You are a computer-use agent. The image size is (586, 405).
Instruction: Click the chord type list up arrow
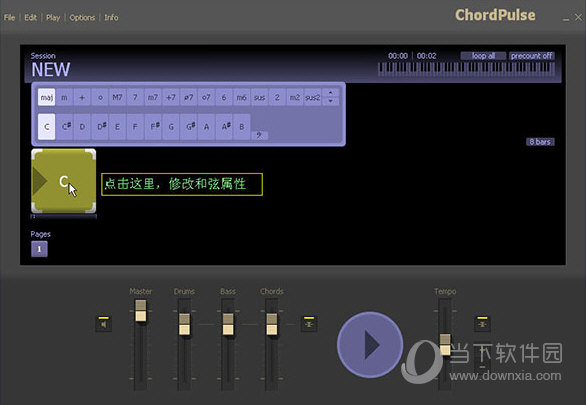click(x=330, y=93)
